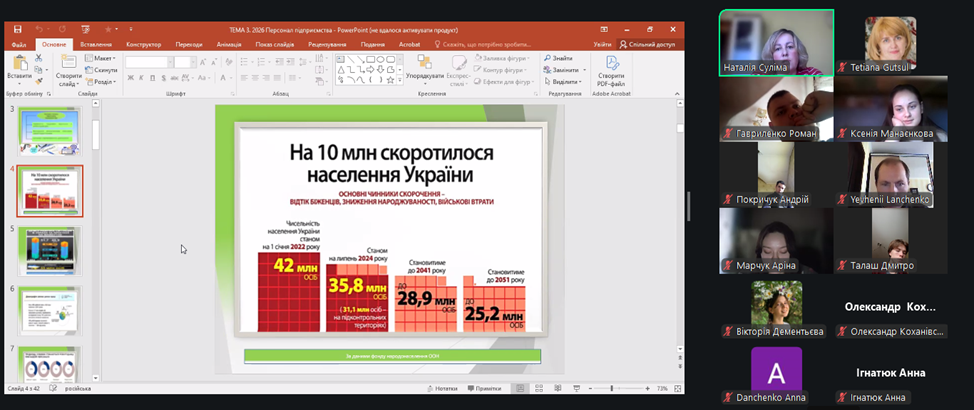
Task: Open the Вставлення ribbon tab
Action: tap(96, 44)
